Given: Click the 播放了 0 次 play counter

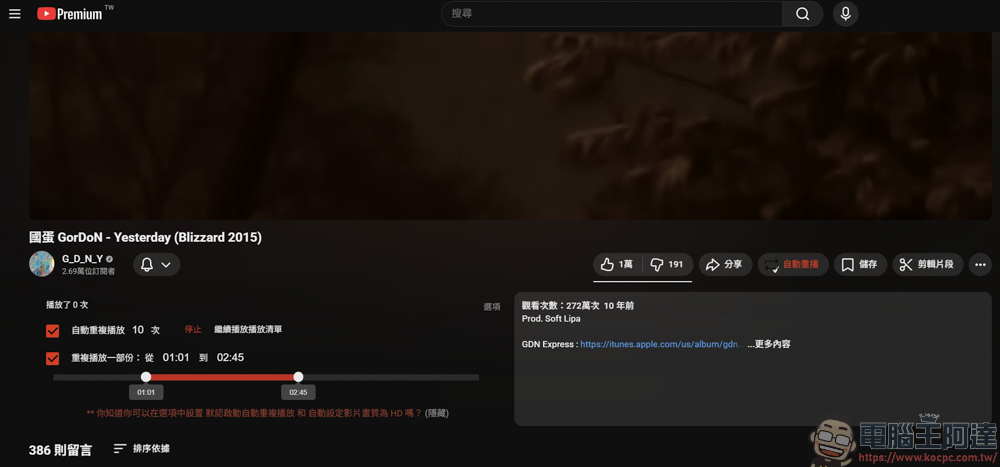Looking at the screenshot, I should (x=67, y=305).
